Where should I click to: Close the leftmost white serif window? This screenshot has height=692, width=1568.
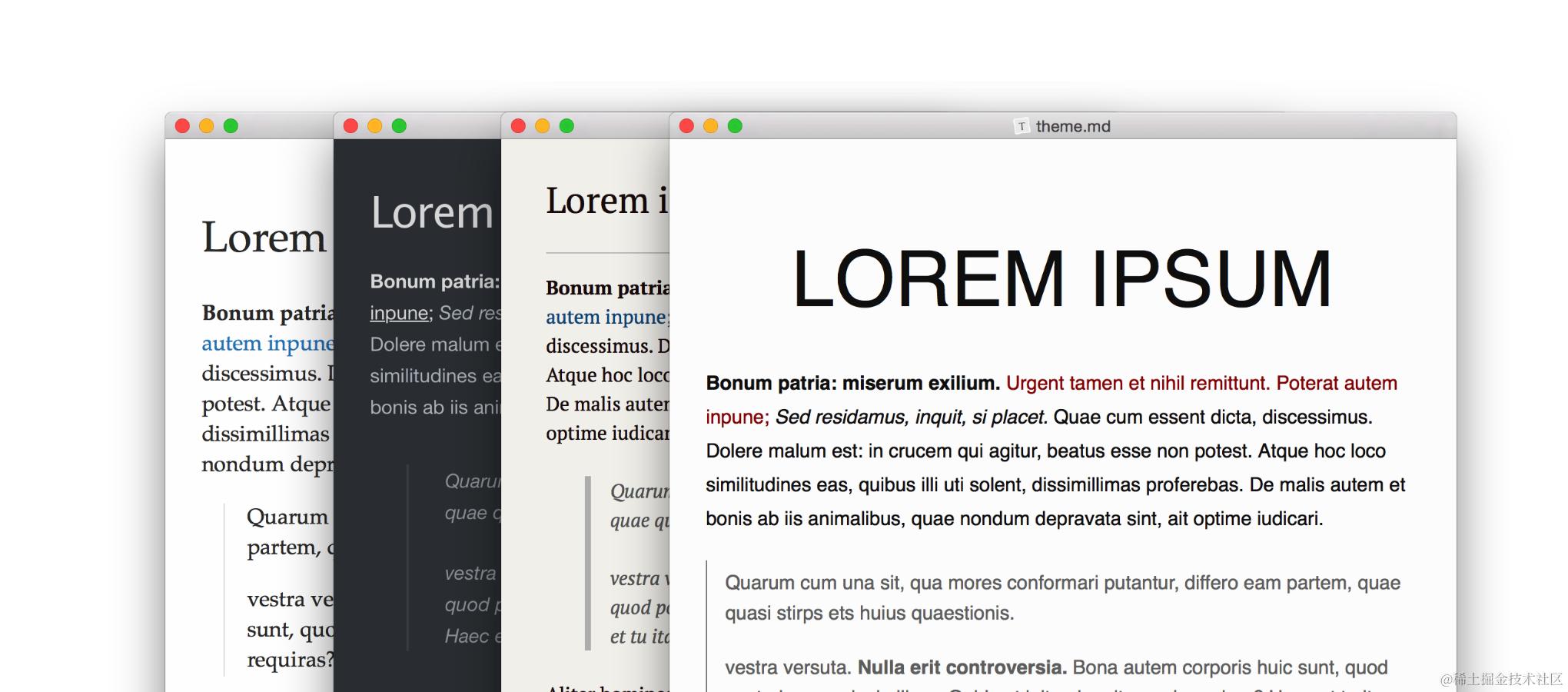(182, 126)
